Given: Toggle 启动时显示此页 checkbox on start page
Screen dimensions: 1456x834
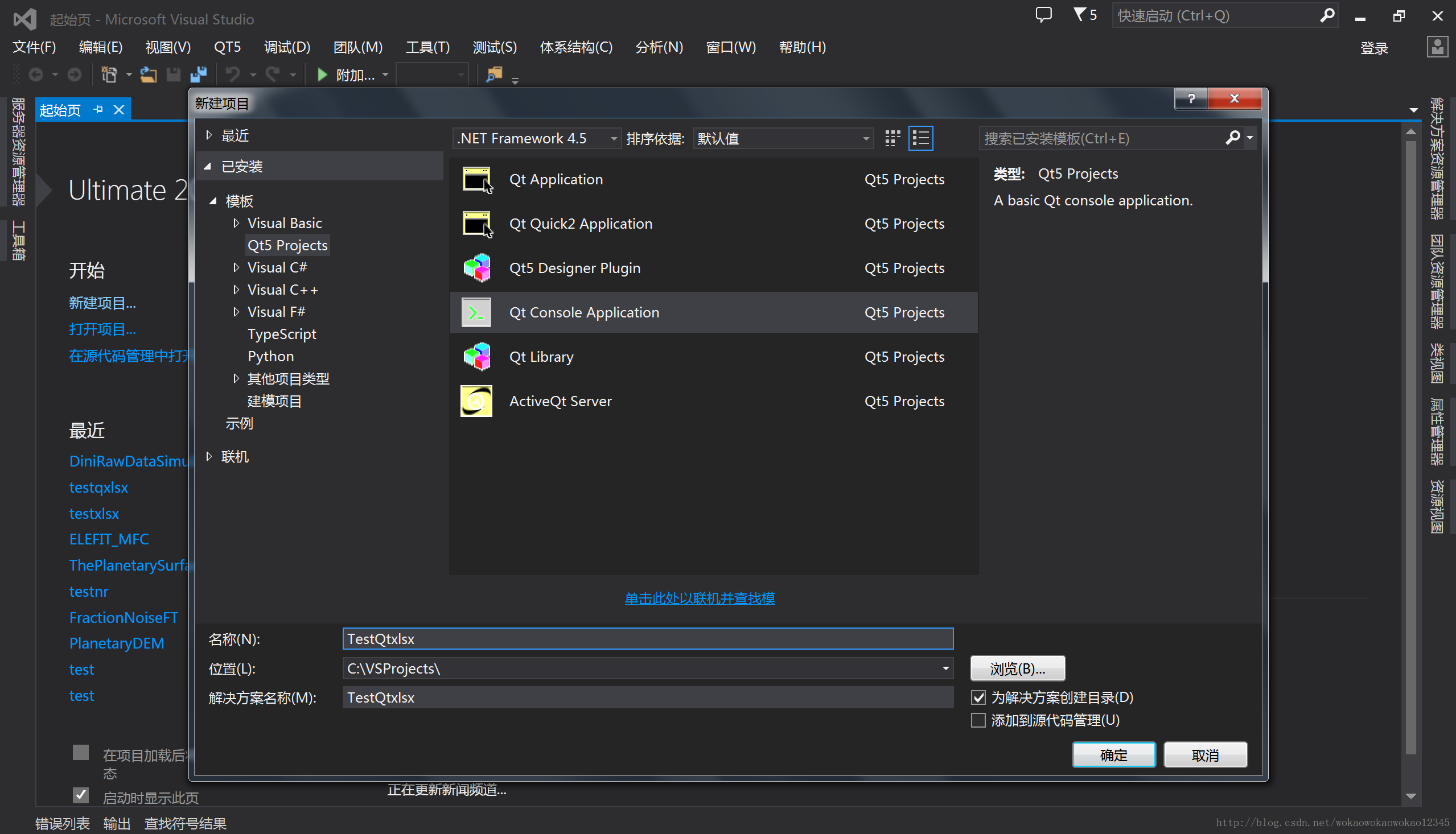Looking at the screenshot, I should pos(81,796).
